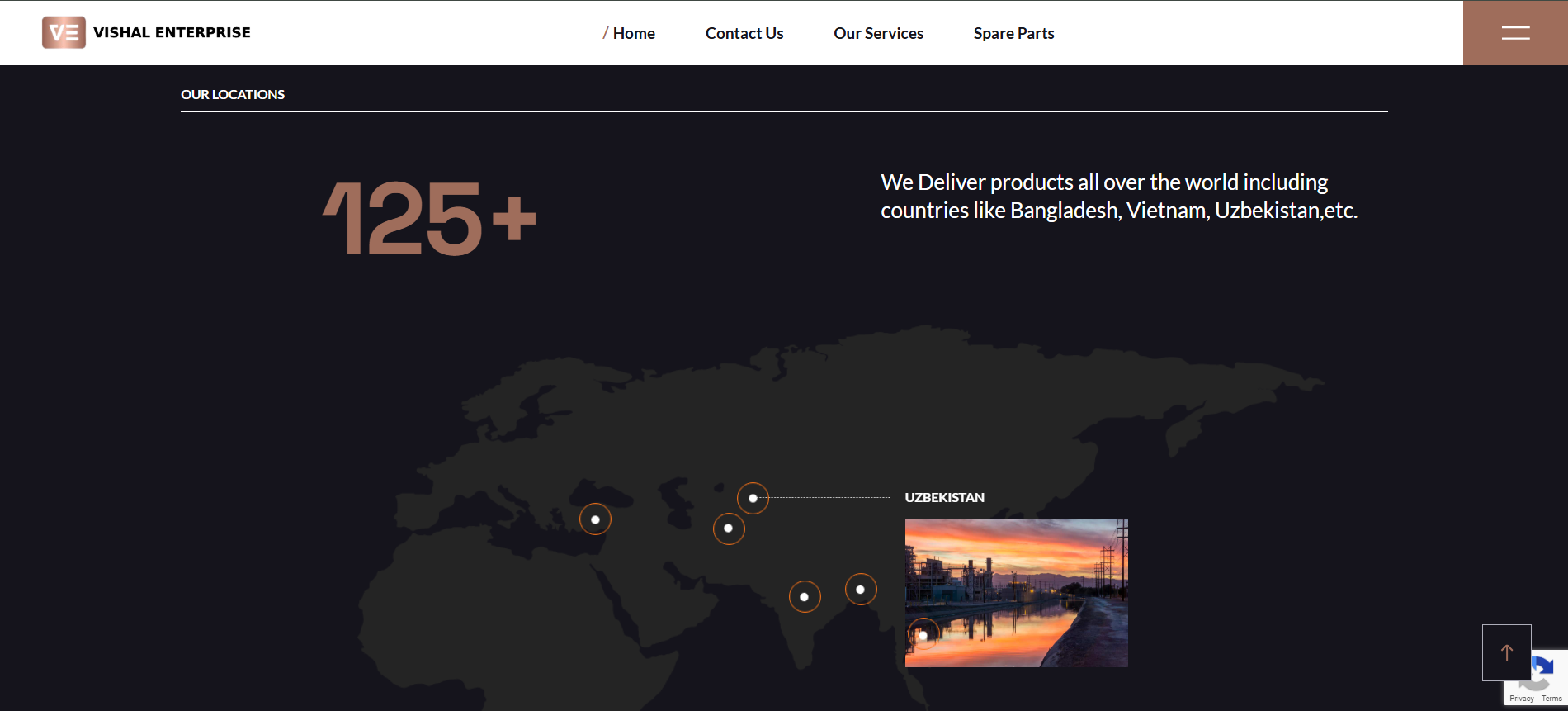1568x711 pixels.
Task: Select the marker directly below the Uzbekistan marker
Action: coord(729,529)
